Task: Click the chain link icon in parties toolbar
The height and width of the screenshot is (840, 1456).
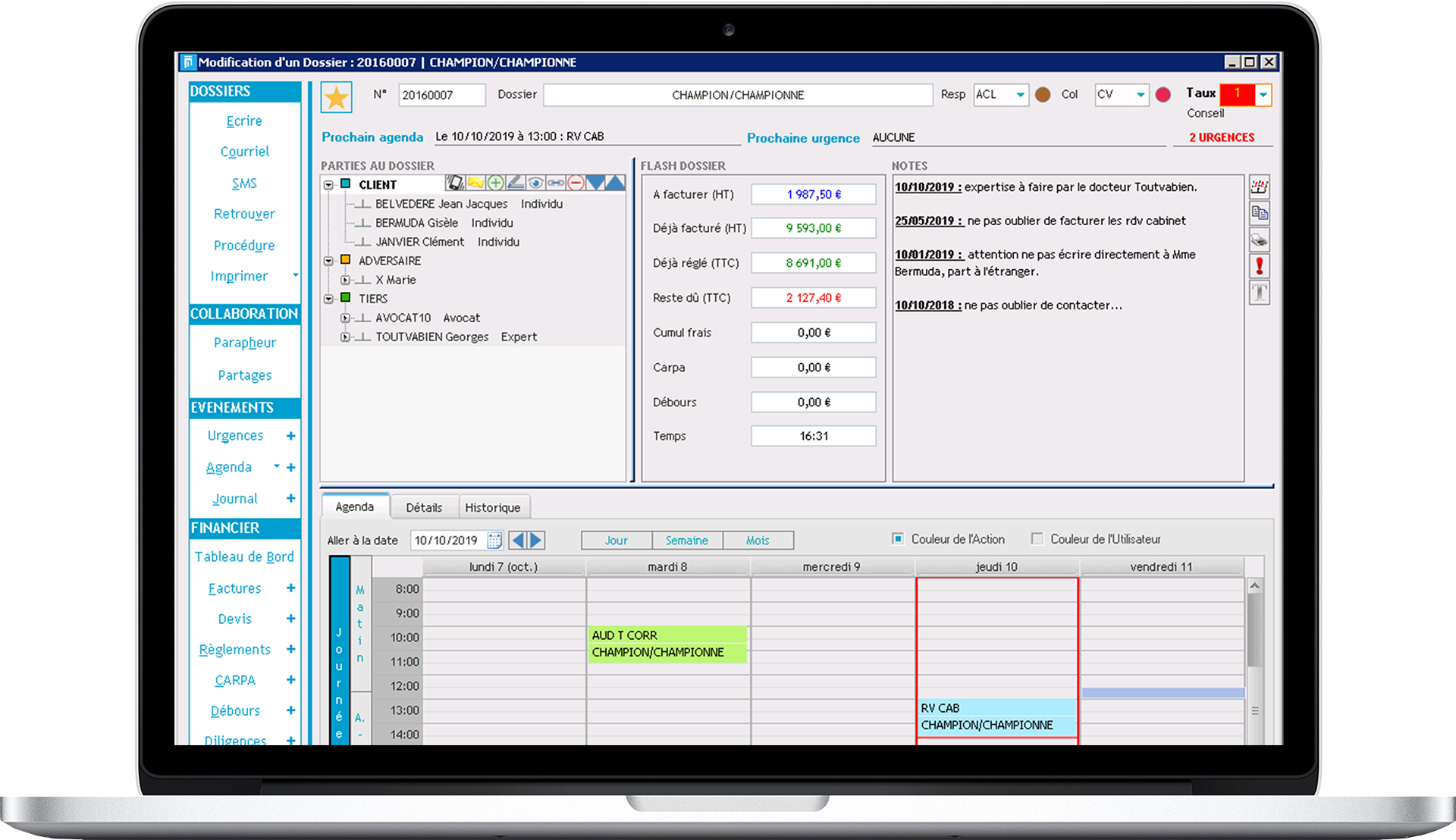Action: pyautogui.click(x=556, y=183)
